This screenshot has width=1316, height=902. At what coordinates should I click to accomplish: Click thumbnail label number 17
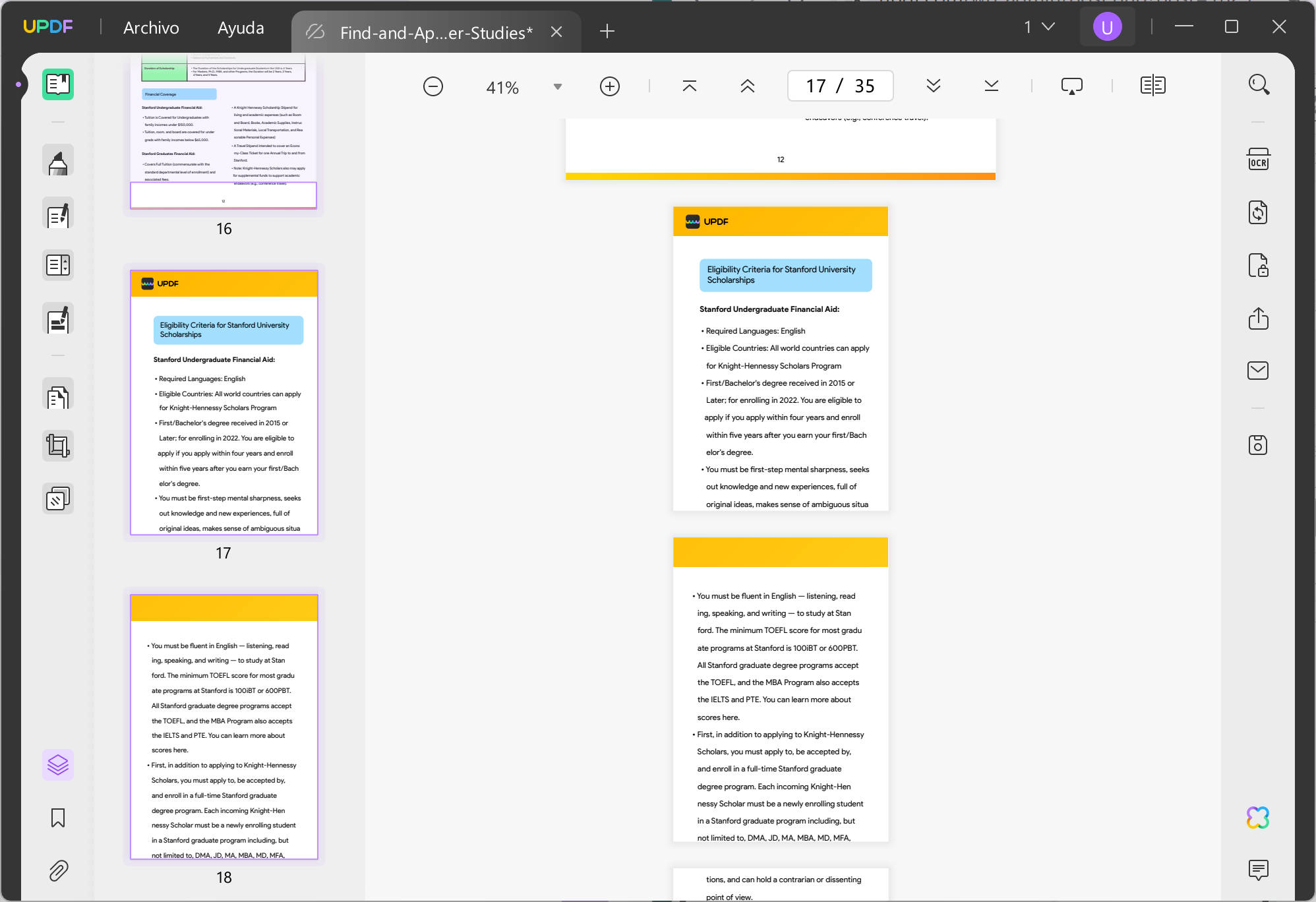click(224, 553)
